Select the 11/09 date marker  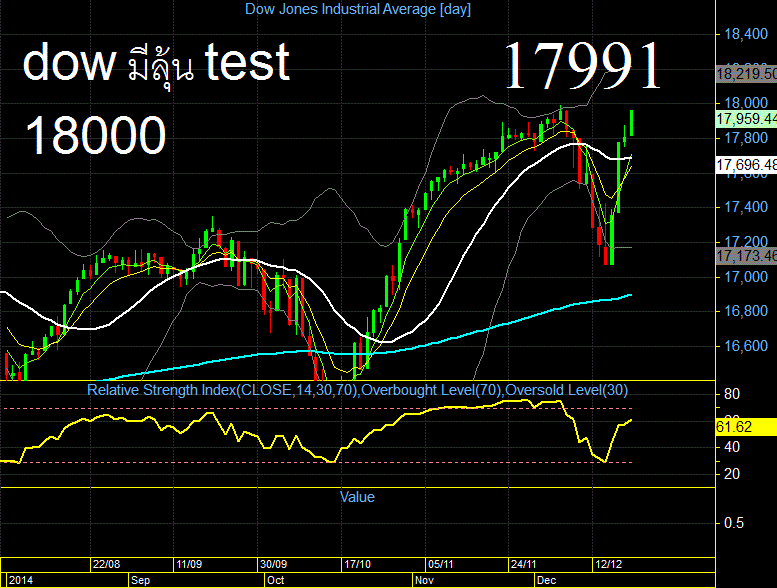(x=189, y=564)
